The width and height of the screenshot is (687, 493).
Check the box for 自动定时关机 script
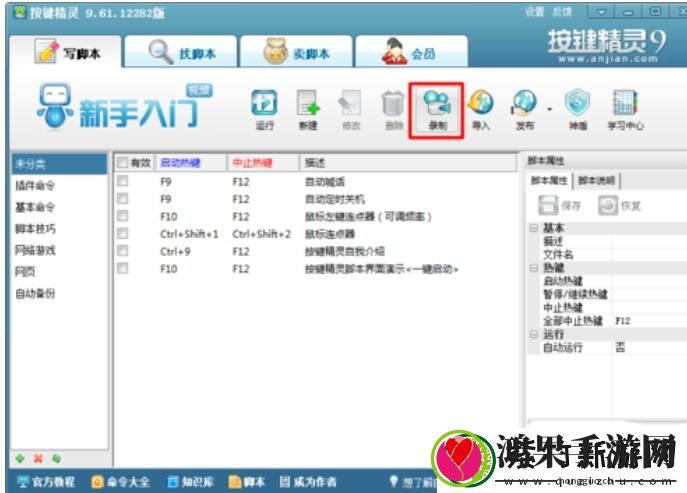click(123, 198)
